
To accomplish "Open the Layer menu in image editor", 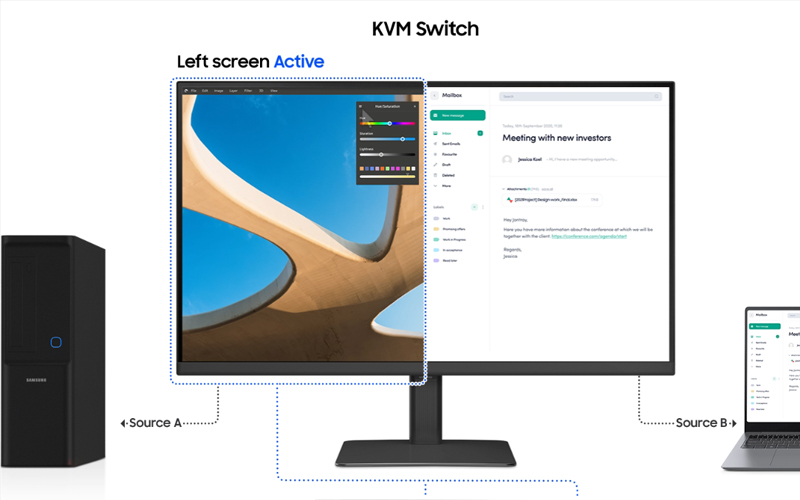I will [x=233, y=91].
